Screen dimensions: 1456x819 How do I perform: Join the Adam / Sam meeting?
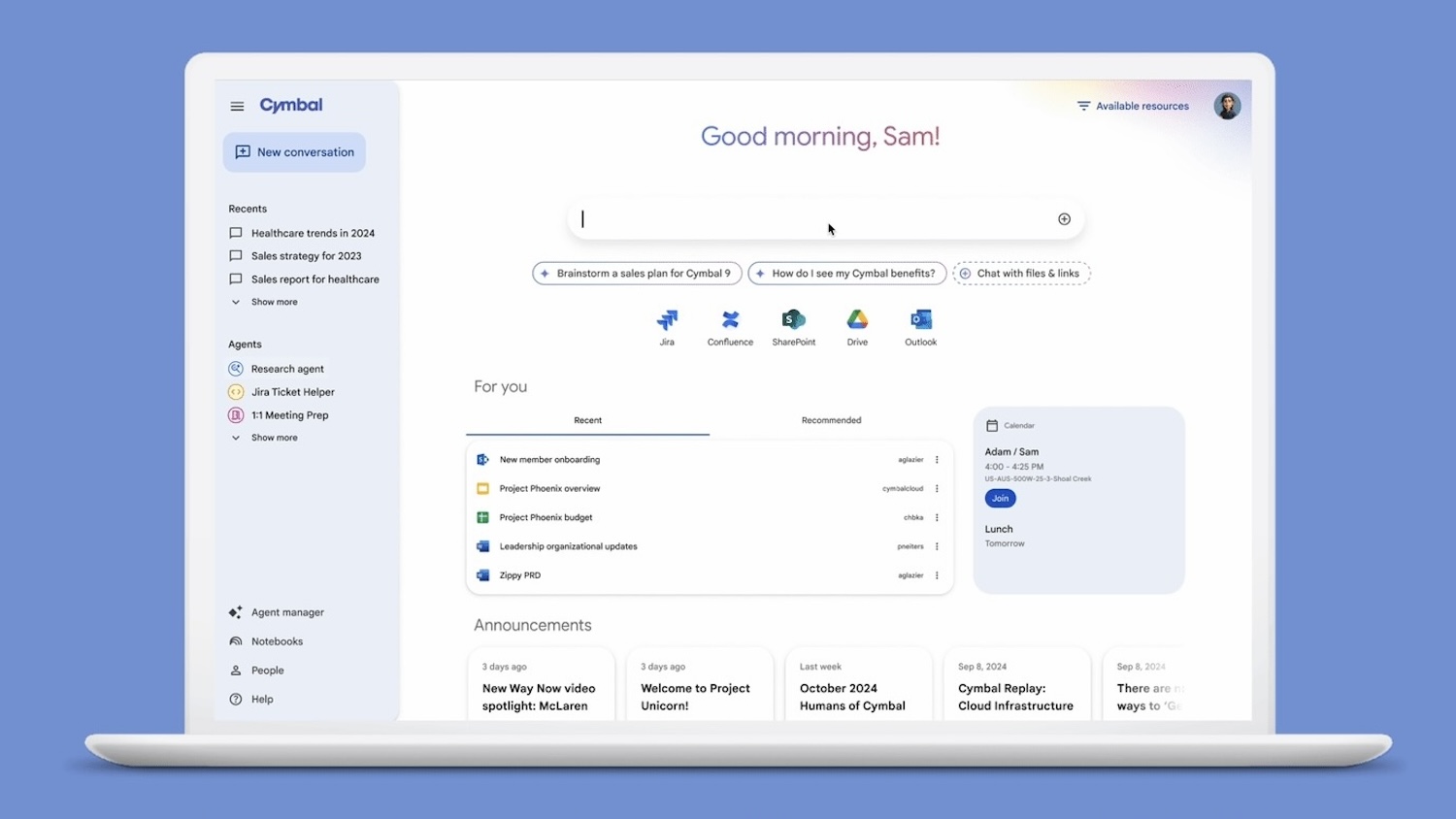(x=1000, y=498)
